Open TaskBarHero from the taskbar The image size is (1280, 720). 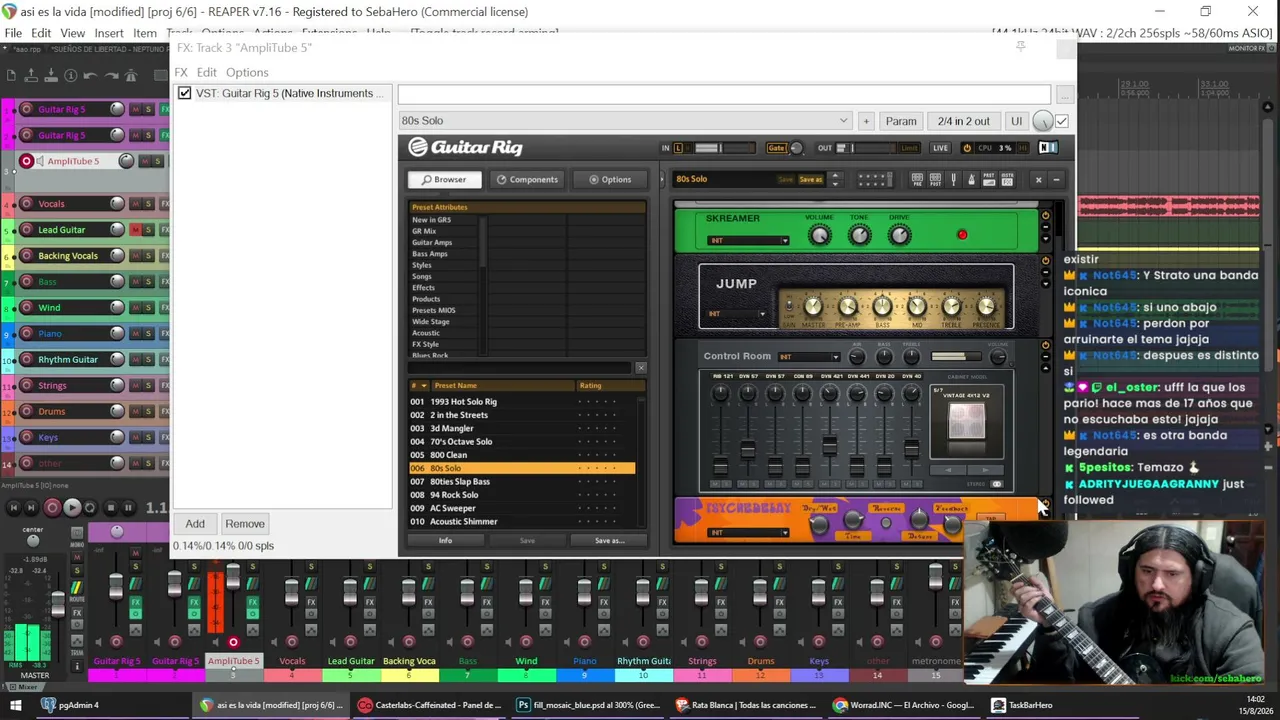1022,705
